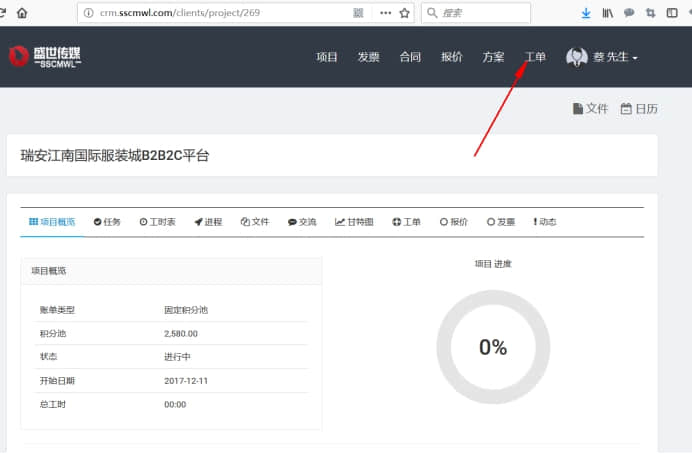Switch to the 任务 tab

point(107,222)
